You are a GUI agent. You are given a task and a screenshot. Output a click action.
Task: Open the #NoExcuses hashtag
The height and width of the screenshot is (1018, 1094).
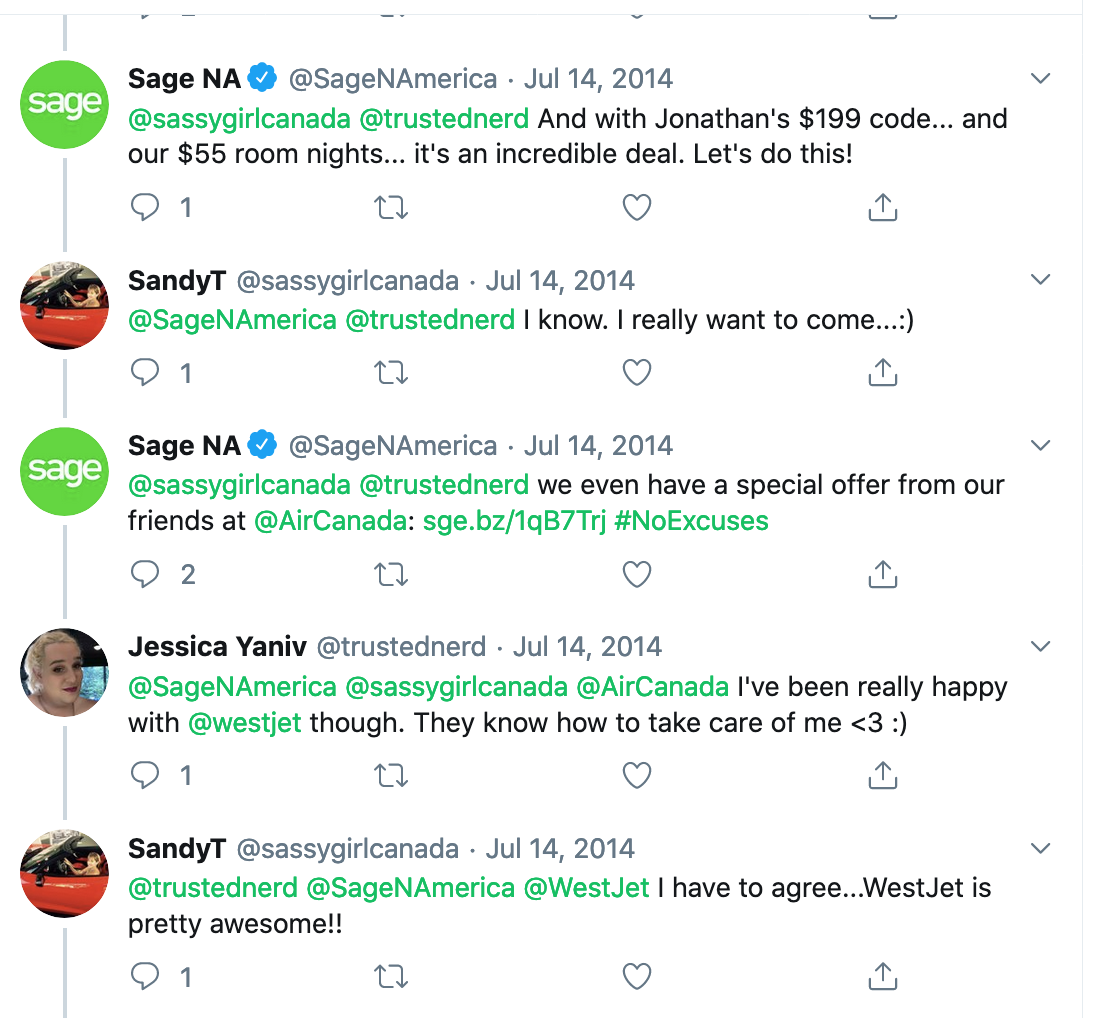691,521
